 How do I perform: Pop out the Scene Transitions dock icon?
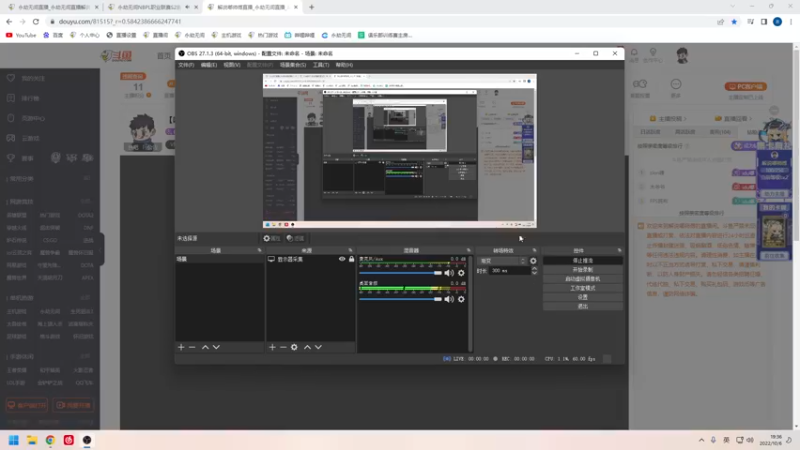[x=534, y=251]
